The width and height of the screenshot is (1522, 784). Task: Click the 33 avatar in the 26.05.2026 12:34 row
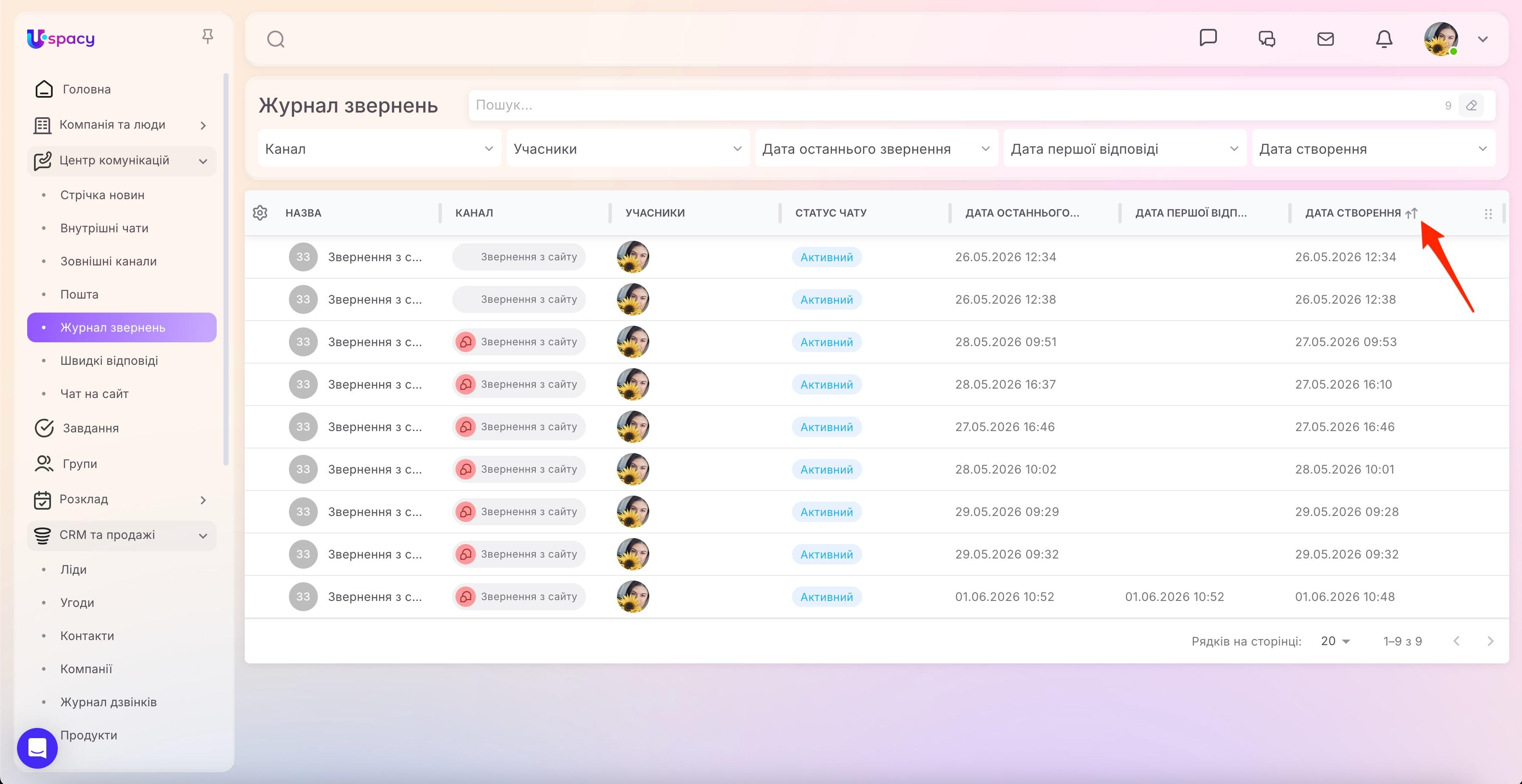[x=303, y=257]
